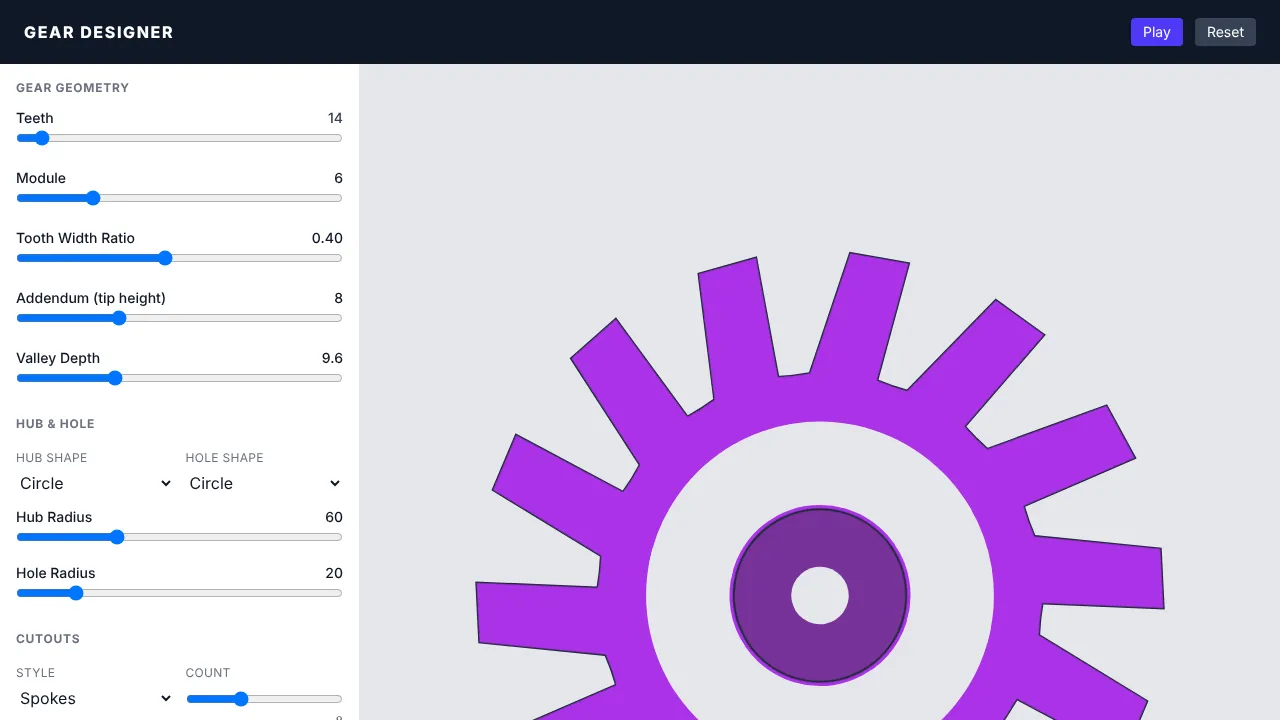Click the Reset button
The image size is (1280, 720).
(1225, 32)
